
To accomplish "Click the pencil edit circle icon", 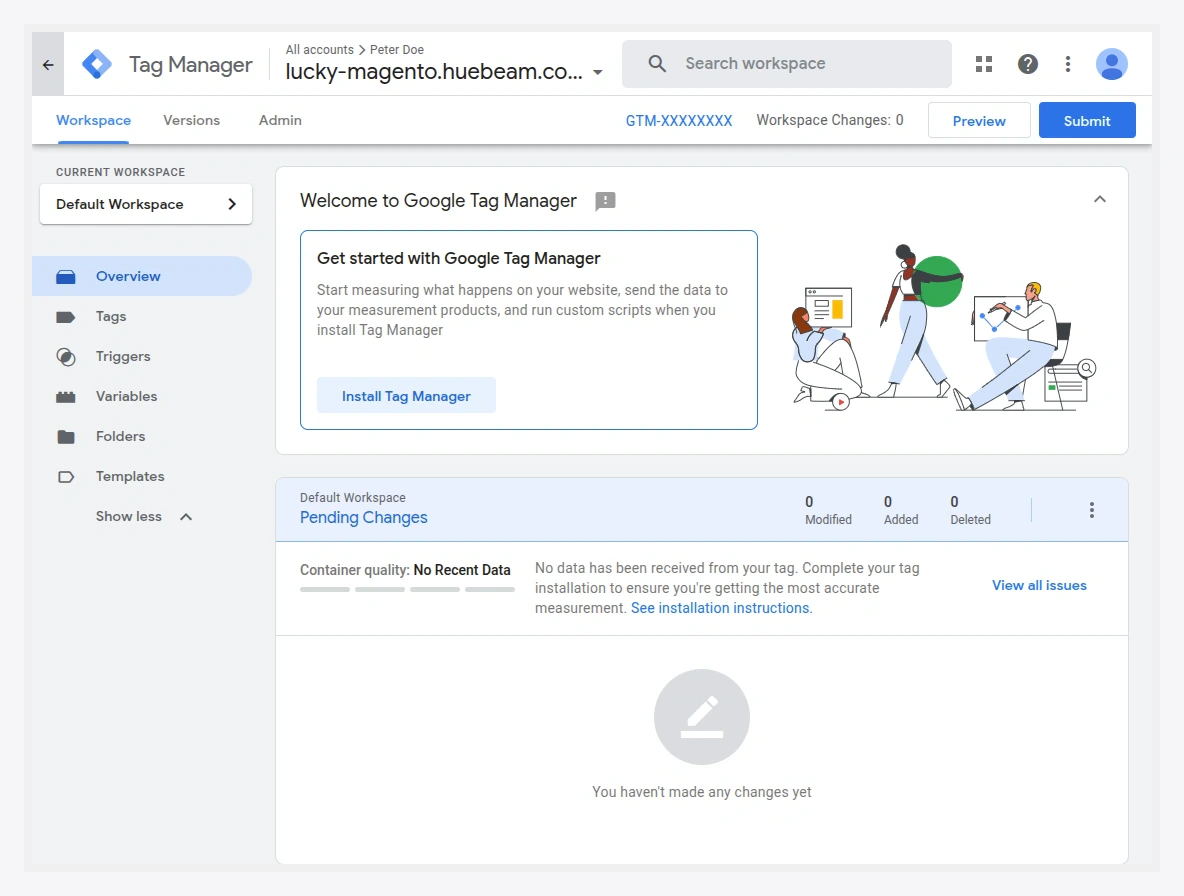I will pos(701,717).
